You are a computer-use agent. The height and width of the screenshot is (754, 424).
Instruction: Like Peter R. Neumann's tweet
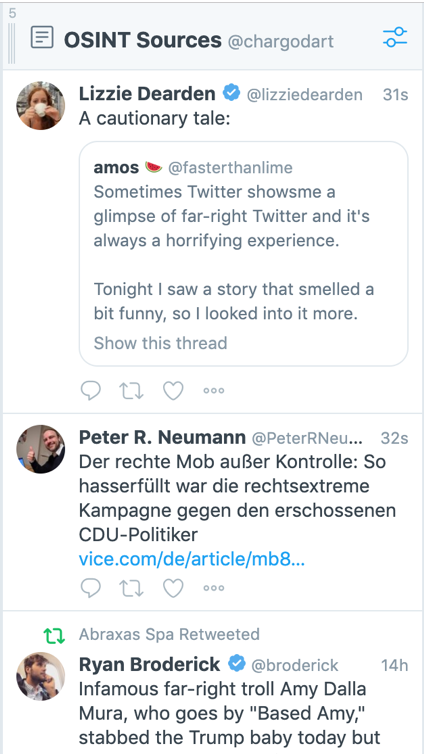[173, 588]
